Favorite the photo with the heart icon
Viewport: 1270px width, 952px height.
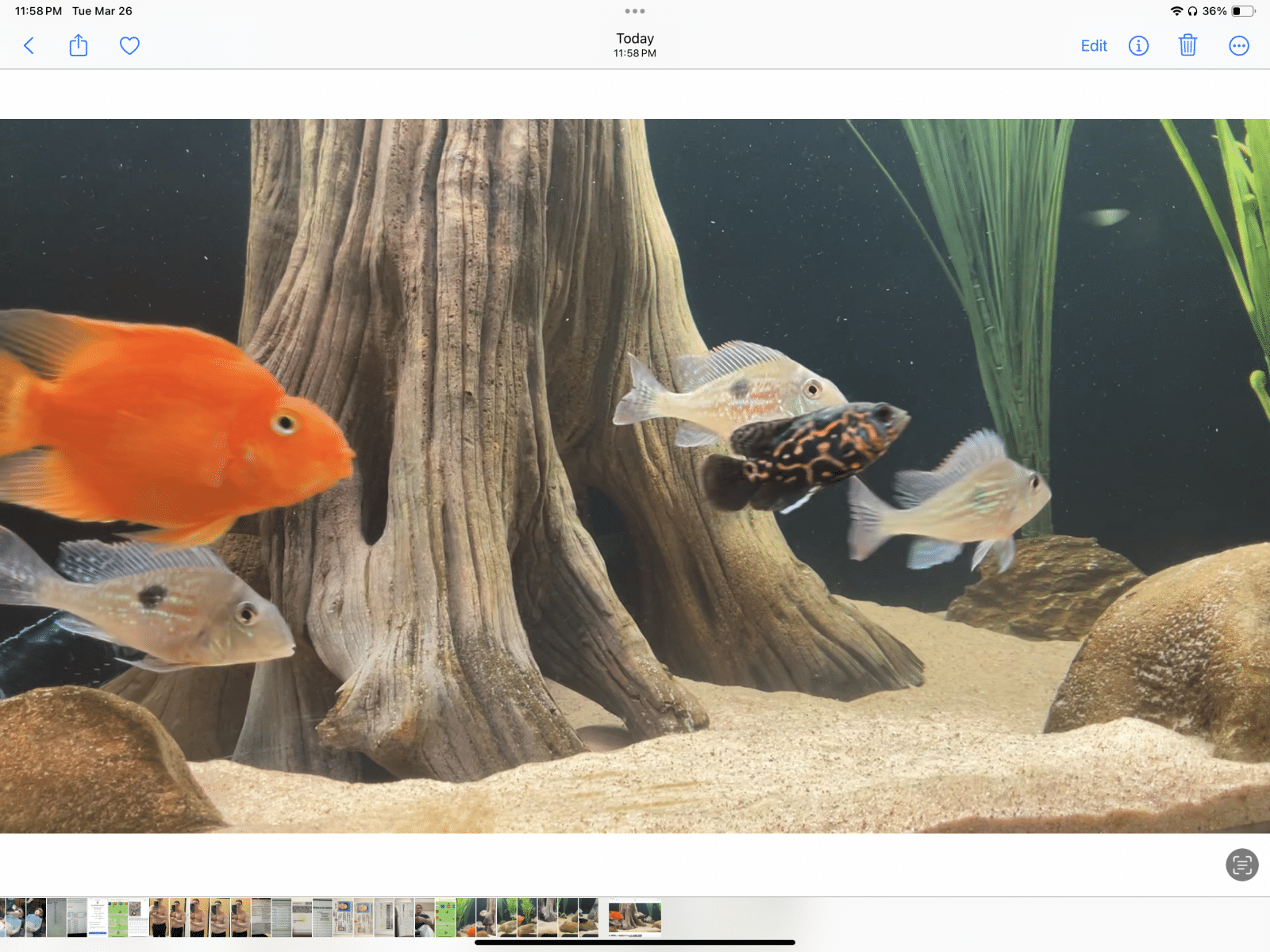tap(129, 46)
